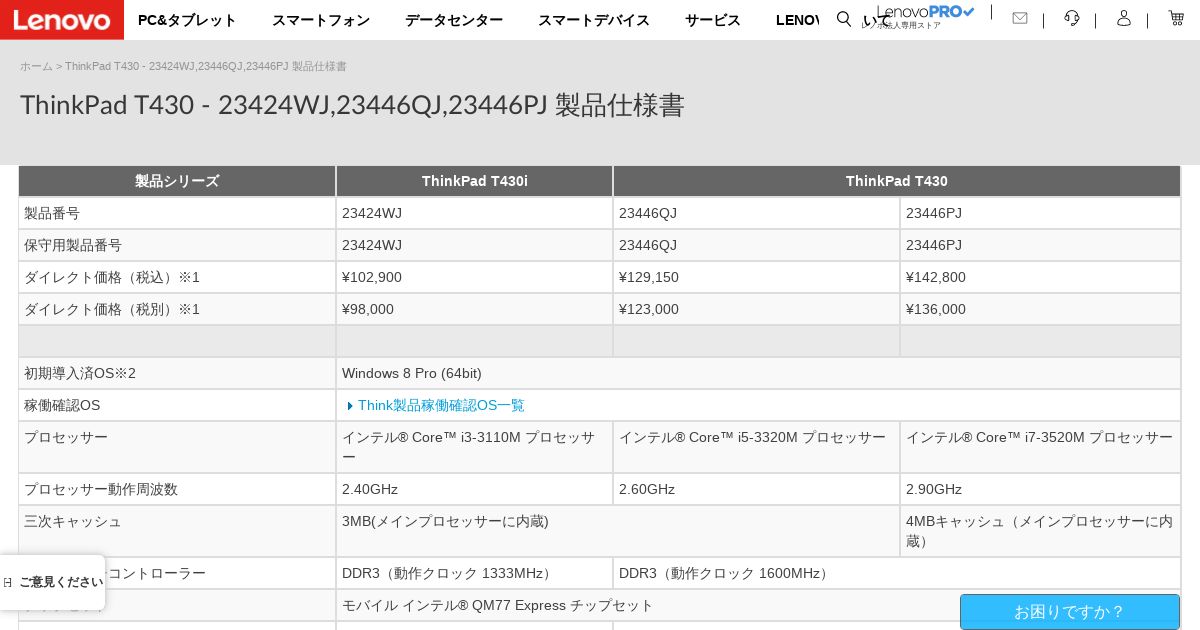The width and height of the screenshot is (1200, 630).
Task: Open the PC&タブレット menu
Action: (187, 20)
